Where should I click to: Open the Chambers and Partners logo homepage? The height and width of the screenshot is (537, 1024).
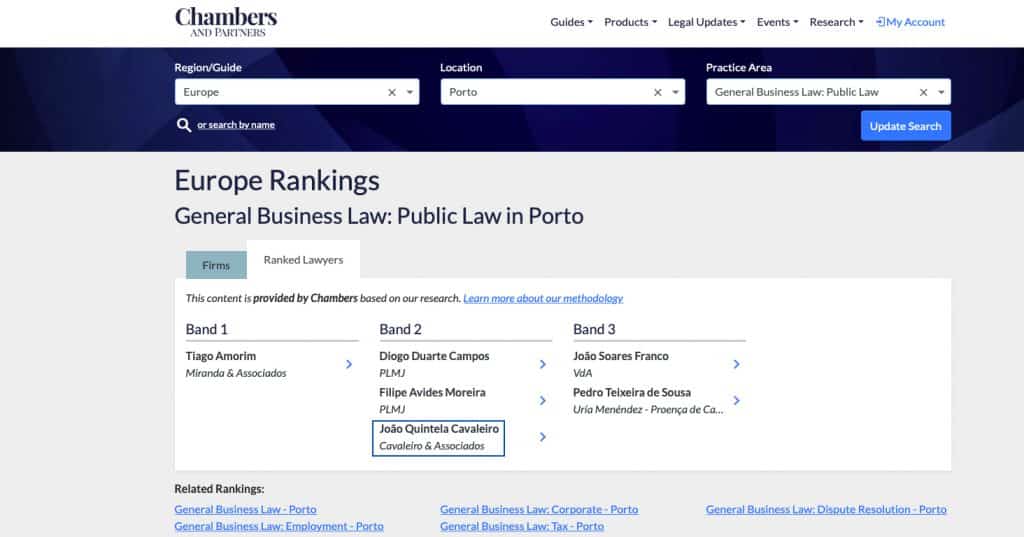226,22
